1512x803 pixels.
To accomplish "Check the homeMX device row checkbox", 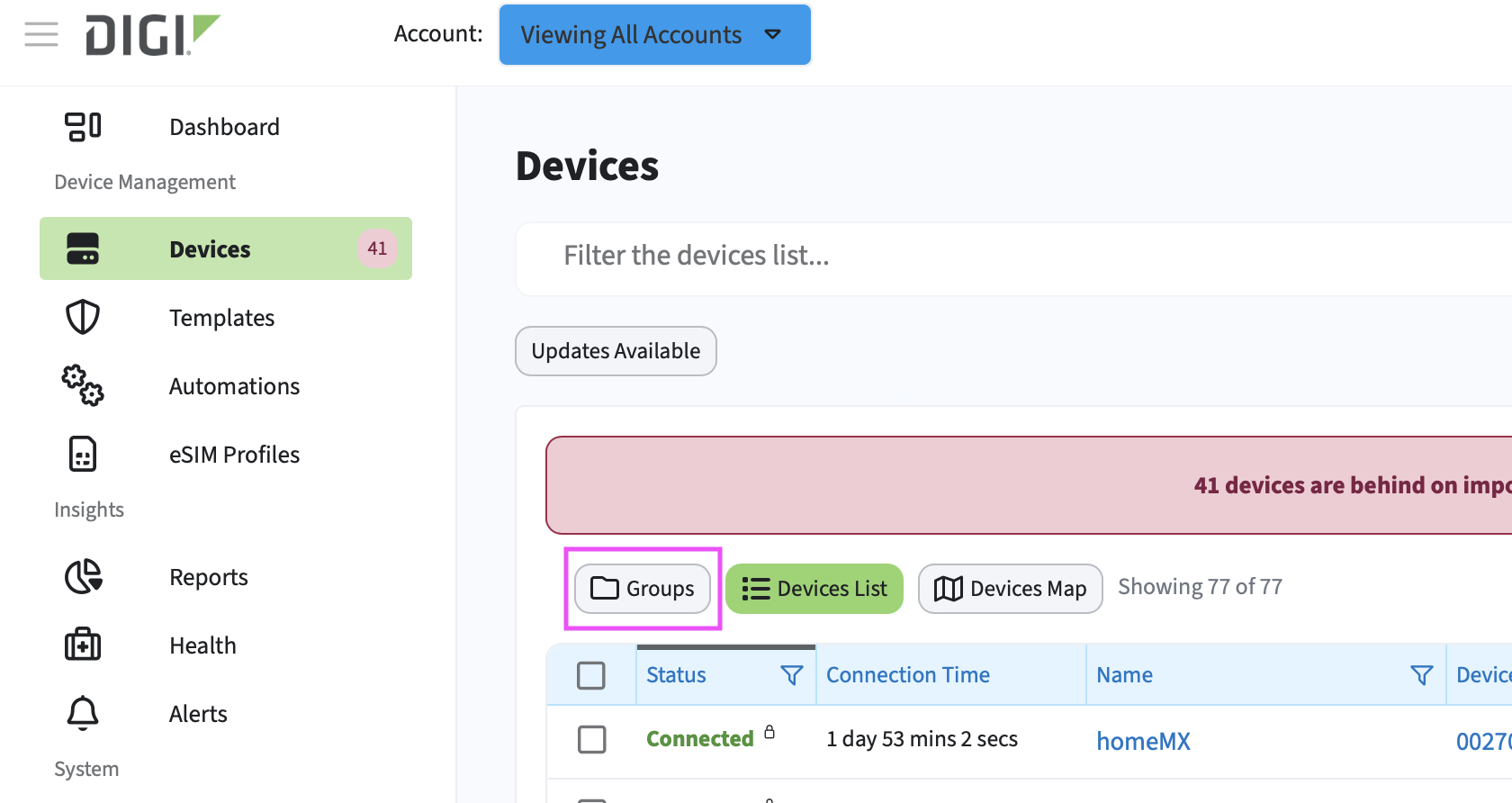I will 591,739.
